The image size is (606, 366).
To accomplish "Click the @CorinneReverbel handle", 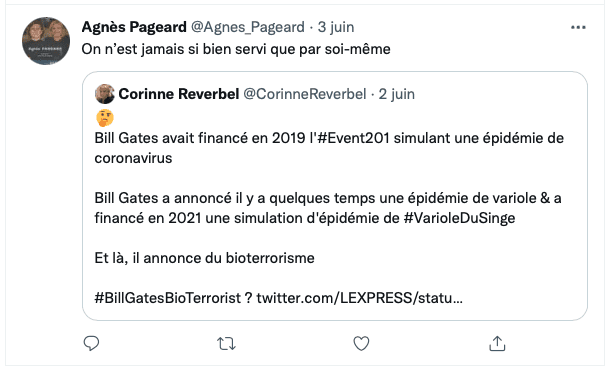I will [305, 94].
